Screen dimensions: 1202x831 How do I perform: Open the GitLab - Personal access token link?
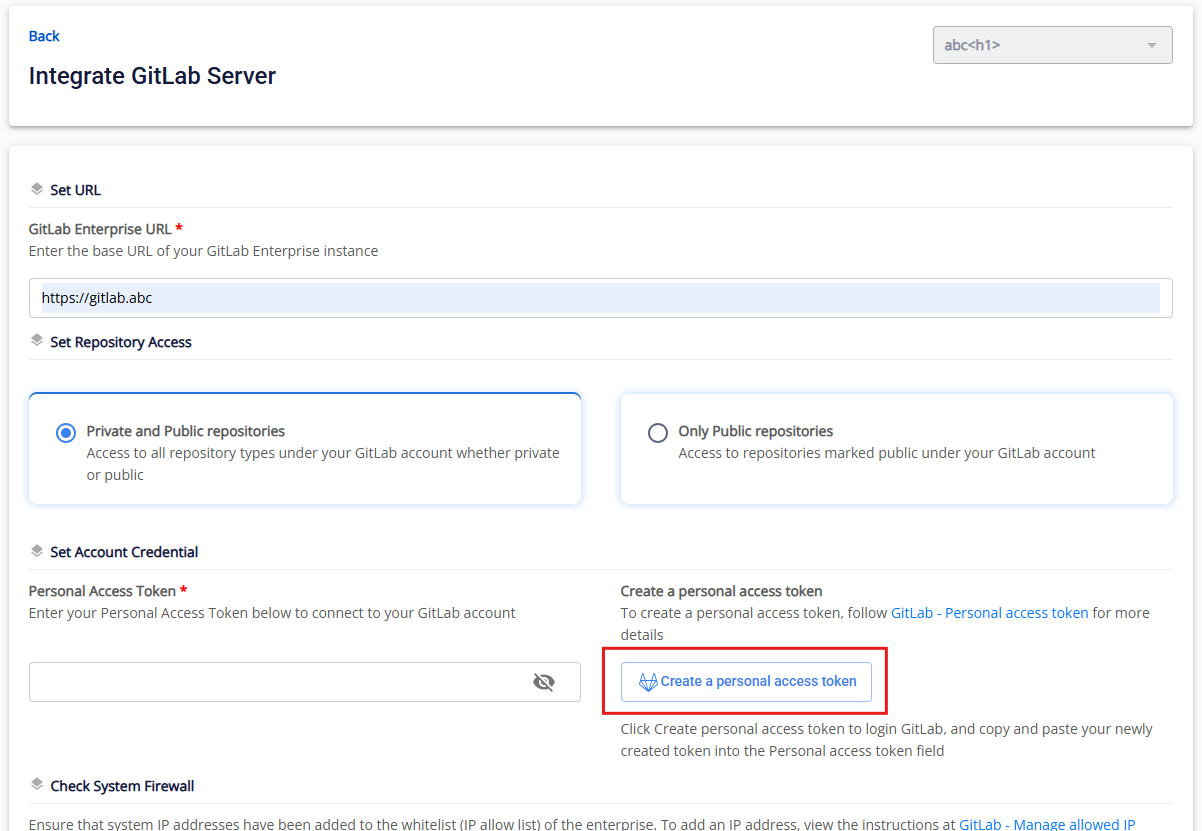coord(989,612)
